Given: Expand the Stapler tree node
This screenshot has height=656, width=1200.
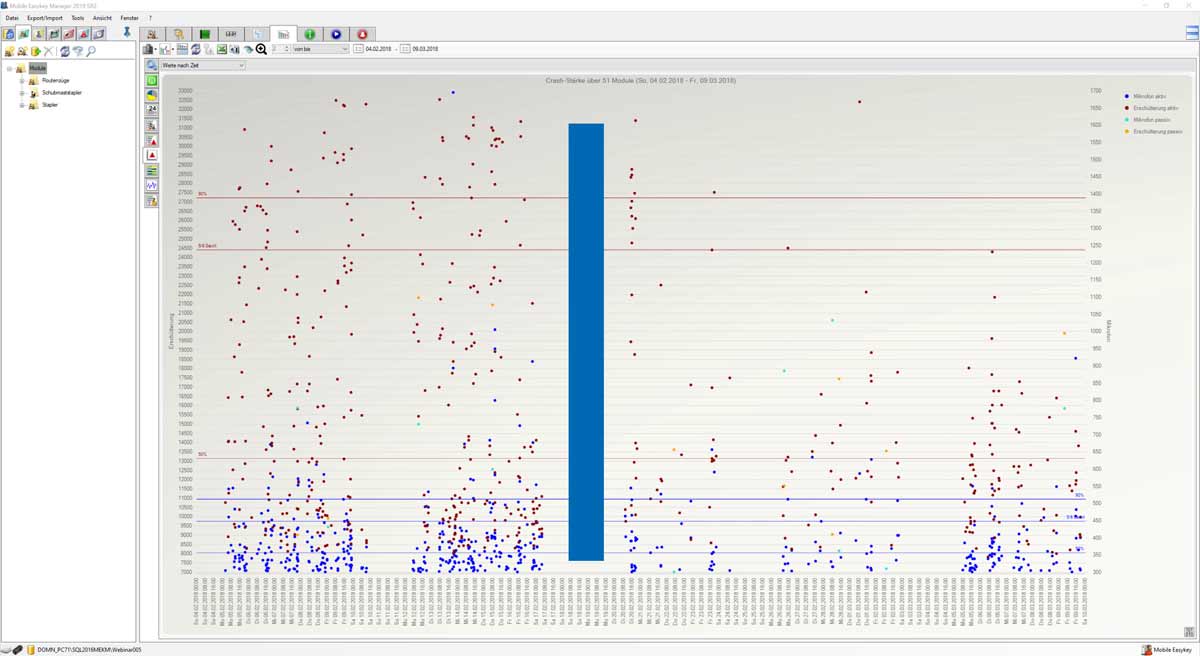Looking at the screenshot, I should pos(21,104).
